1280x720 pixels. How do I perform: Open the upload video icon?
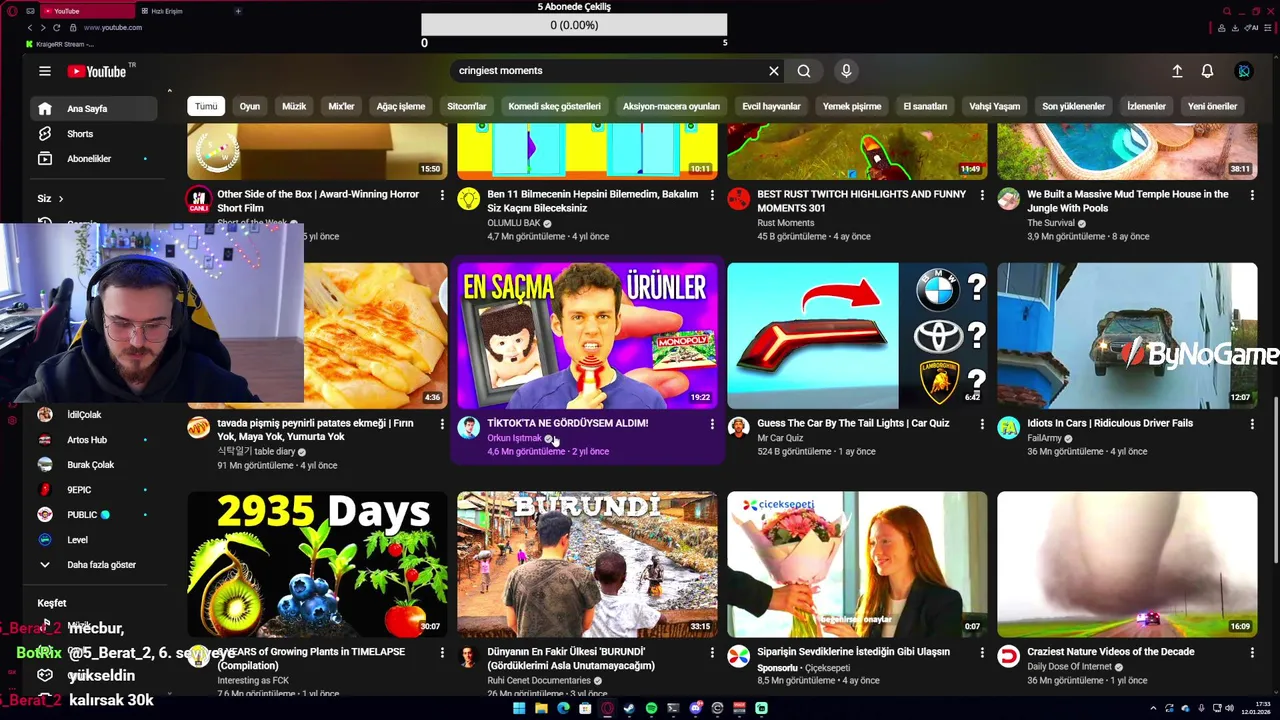[1177, 71]
